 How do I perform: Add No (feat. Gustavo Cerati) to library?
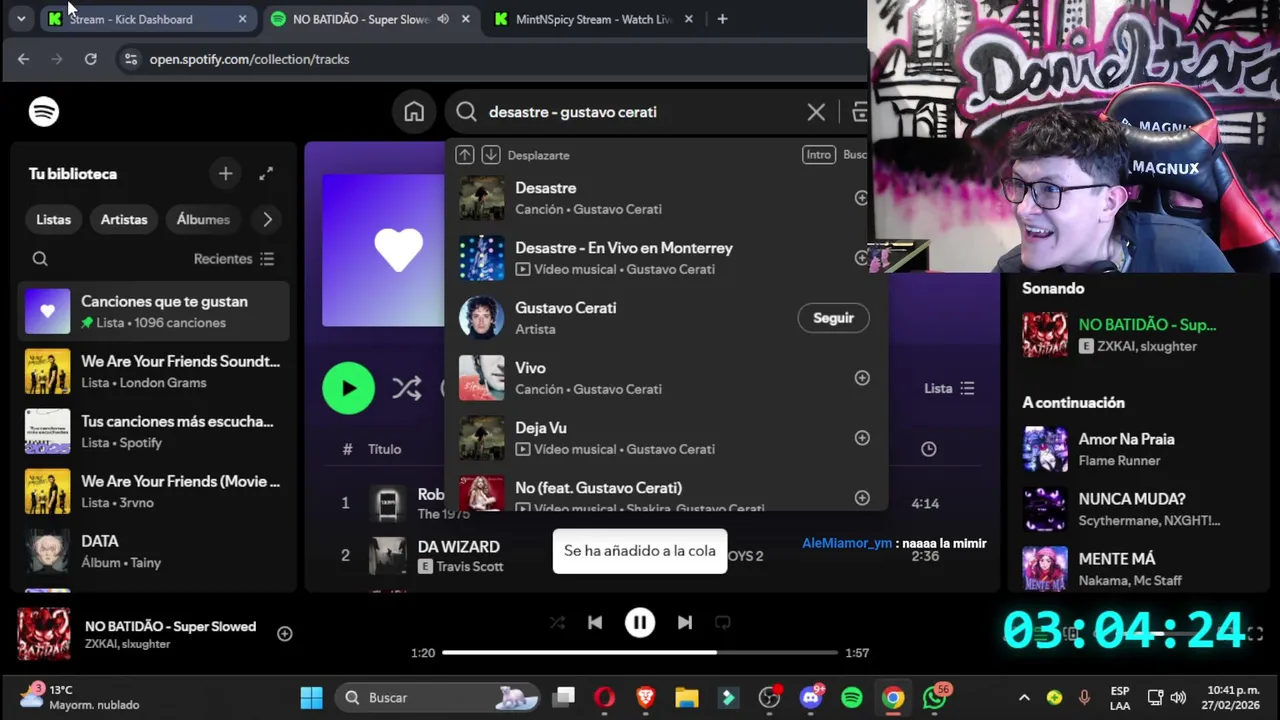point(862,498)
